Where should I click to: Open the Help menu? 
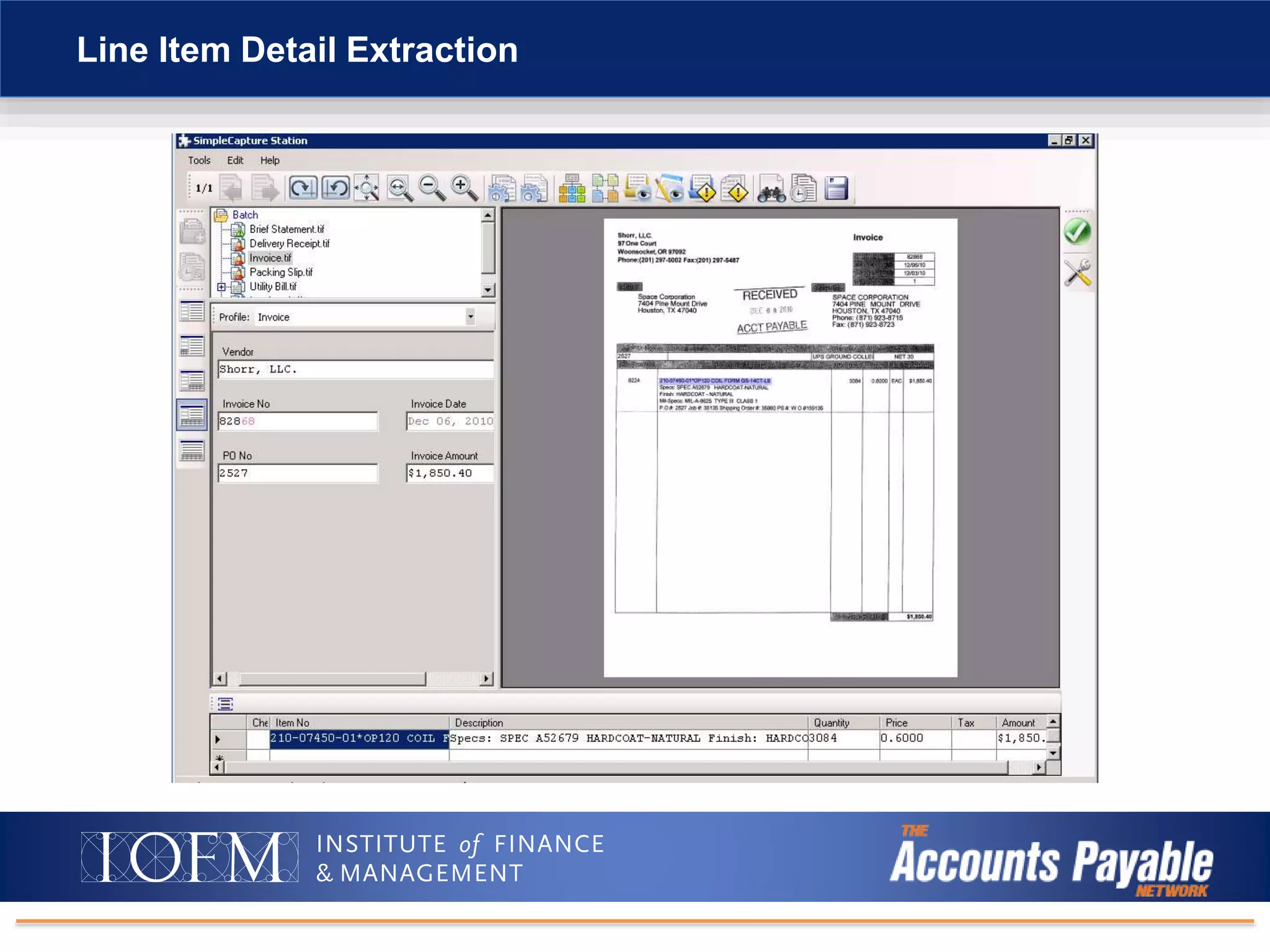coord(270,160)
